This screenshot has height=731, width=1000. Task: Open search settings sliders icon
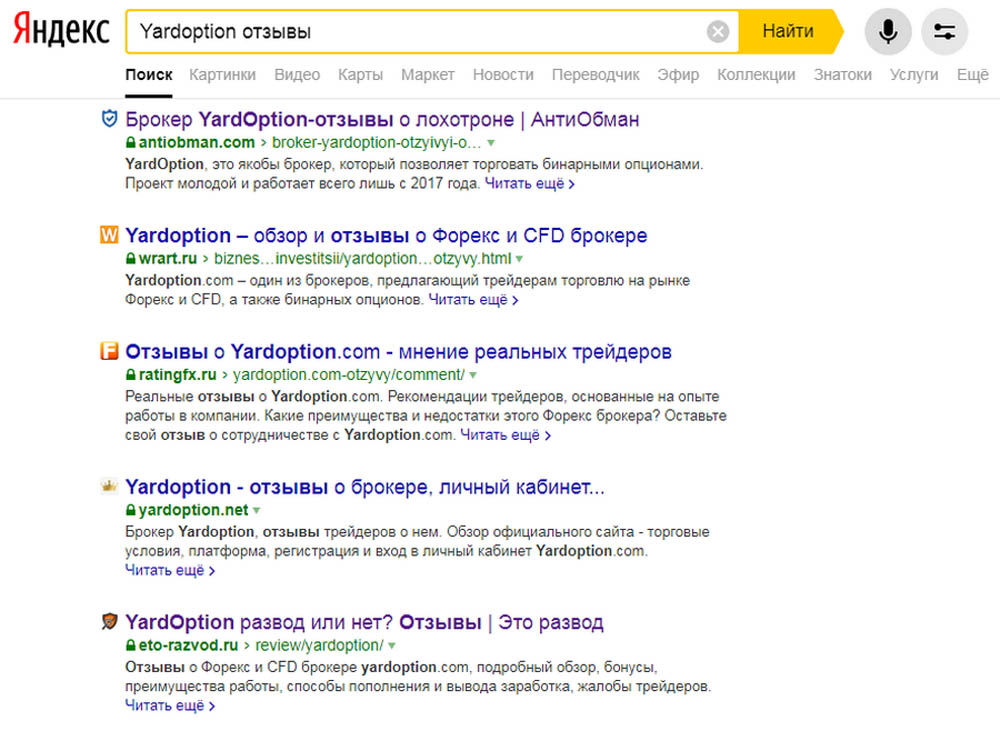pos(945,31)
